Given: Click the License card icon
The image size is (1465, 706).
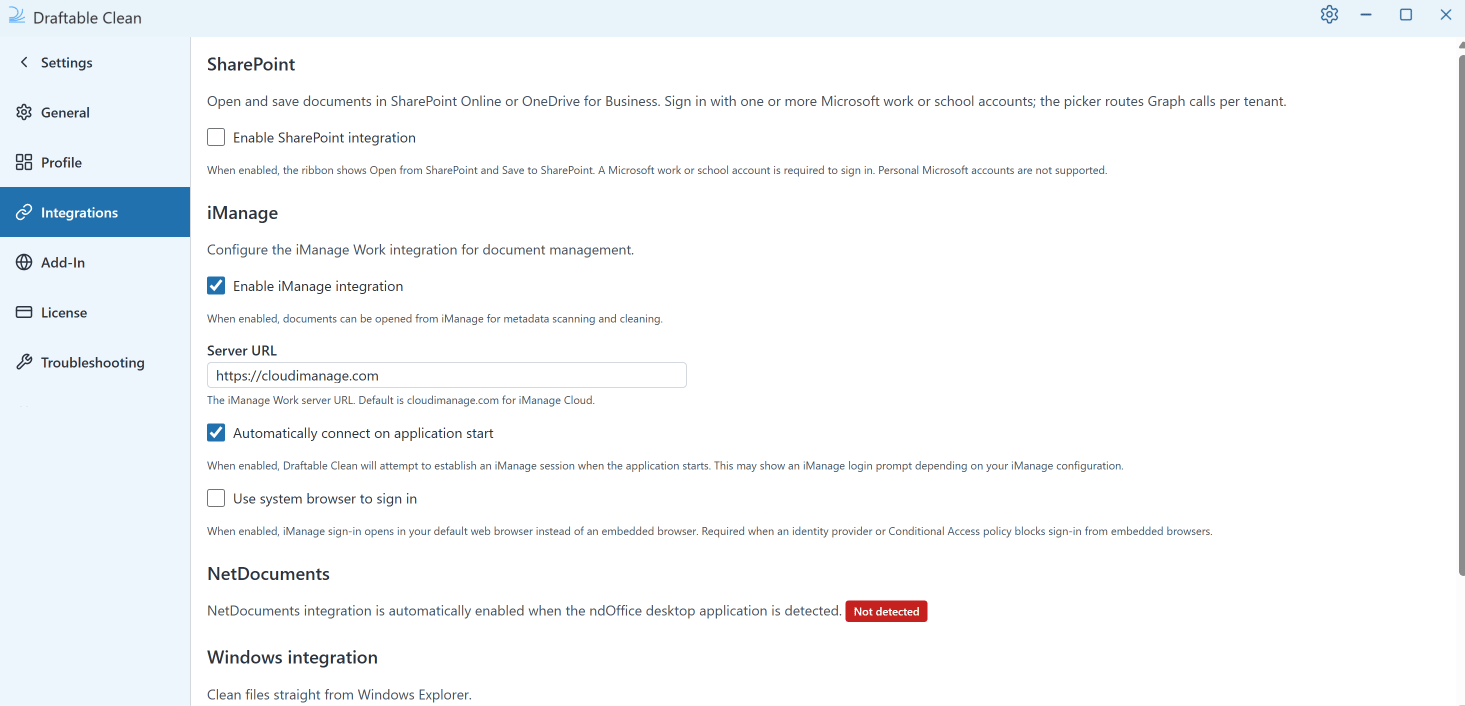Looking at the screenshot, I should tap(24, 312).
